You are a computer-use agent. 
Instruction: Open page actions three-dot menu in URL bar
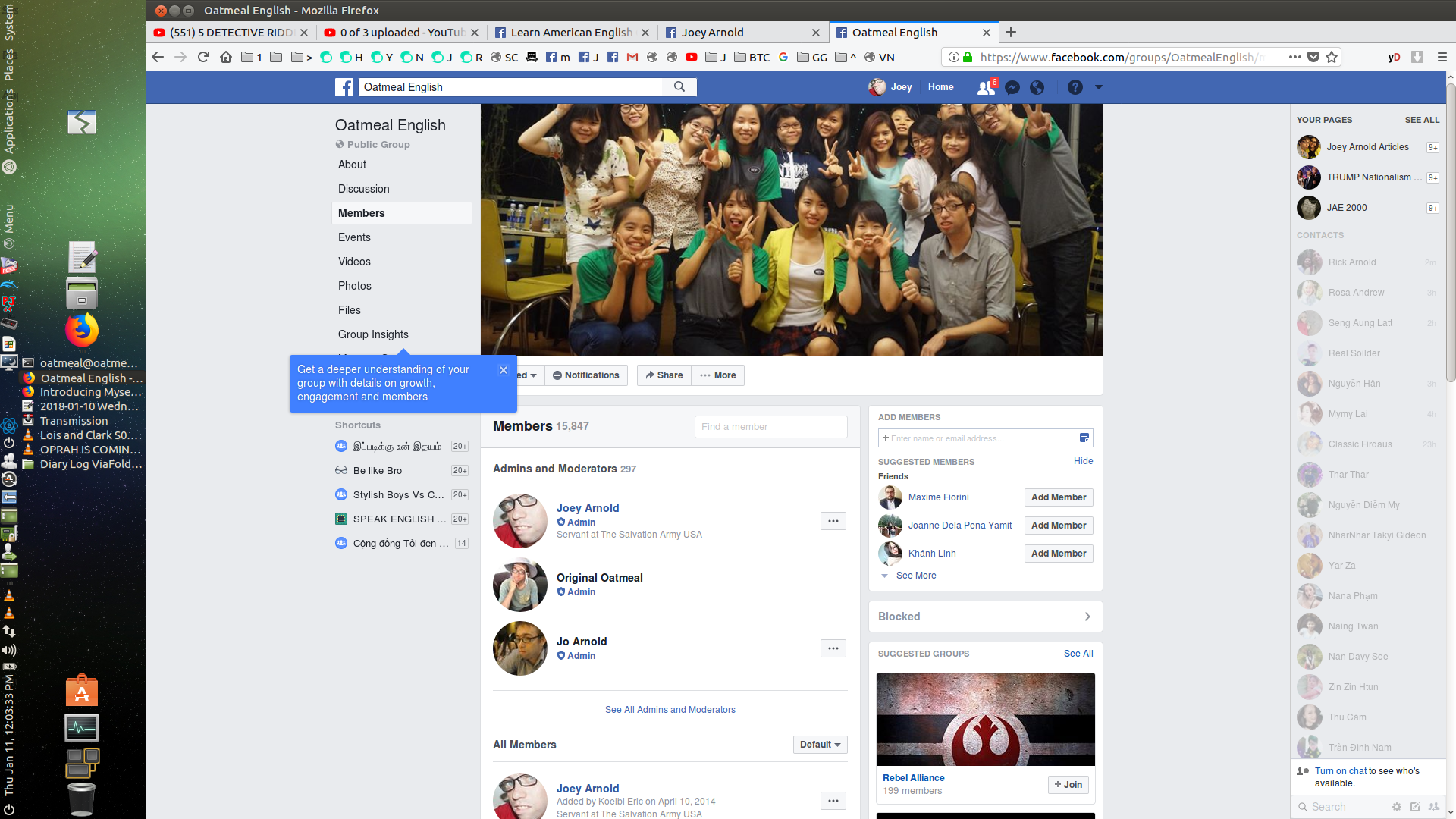(1294, 57)
